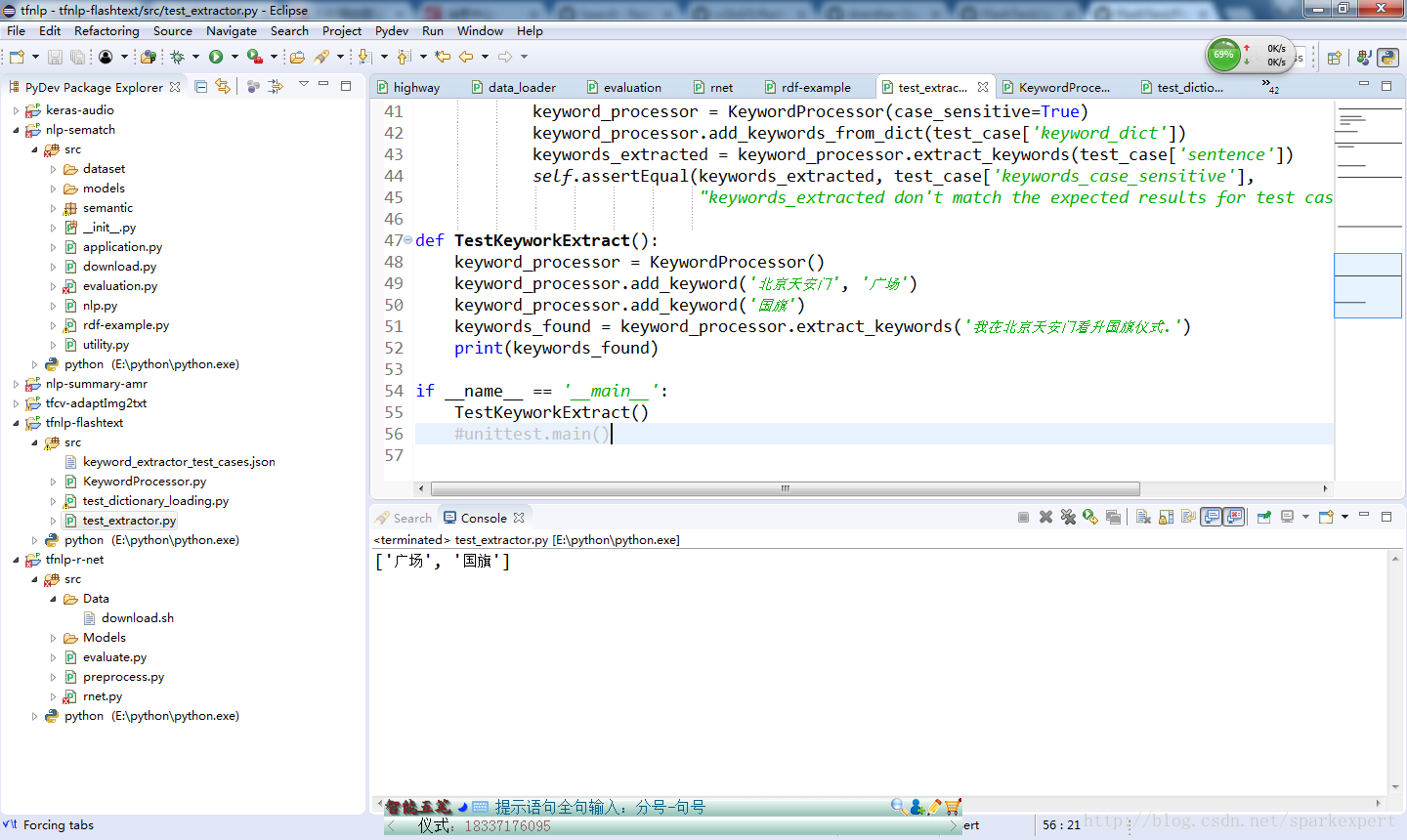This screenshot has height=840, width=1407.
Task: Click line 52 print statement in editor
Action: tap(556, 348)
